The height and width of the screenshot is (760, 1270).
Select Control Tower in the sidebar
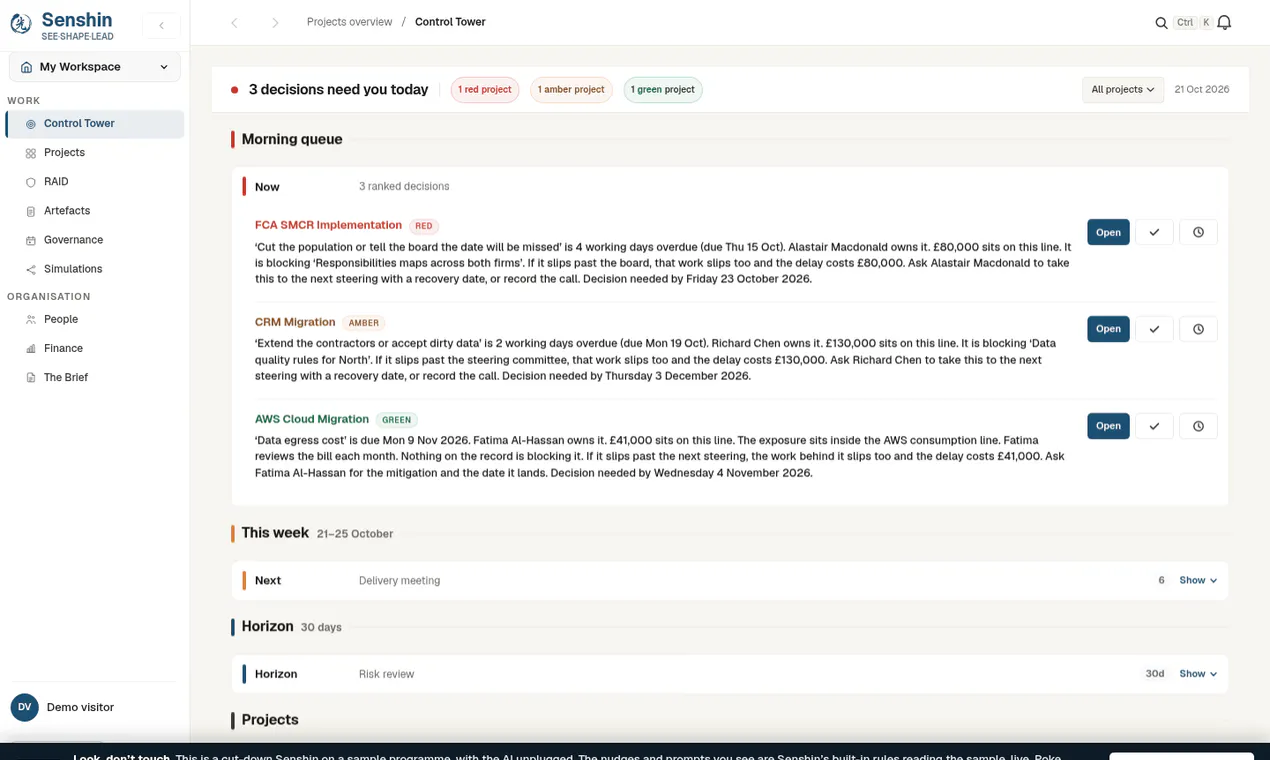coord(95,124)
